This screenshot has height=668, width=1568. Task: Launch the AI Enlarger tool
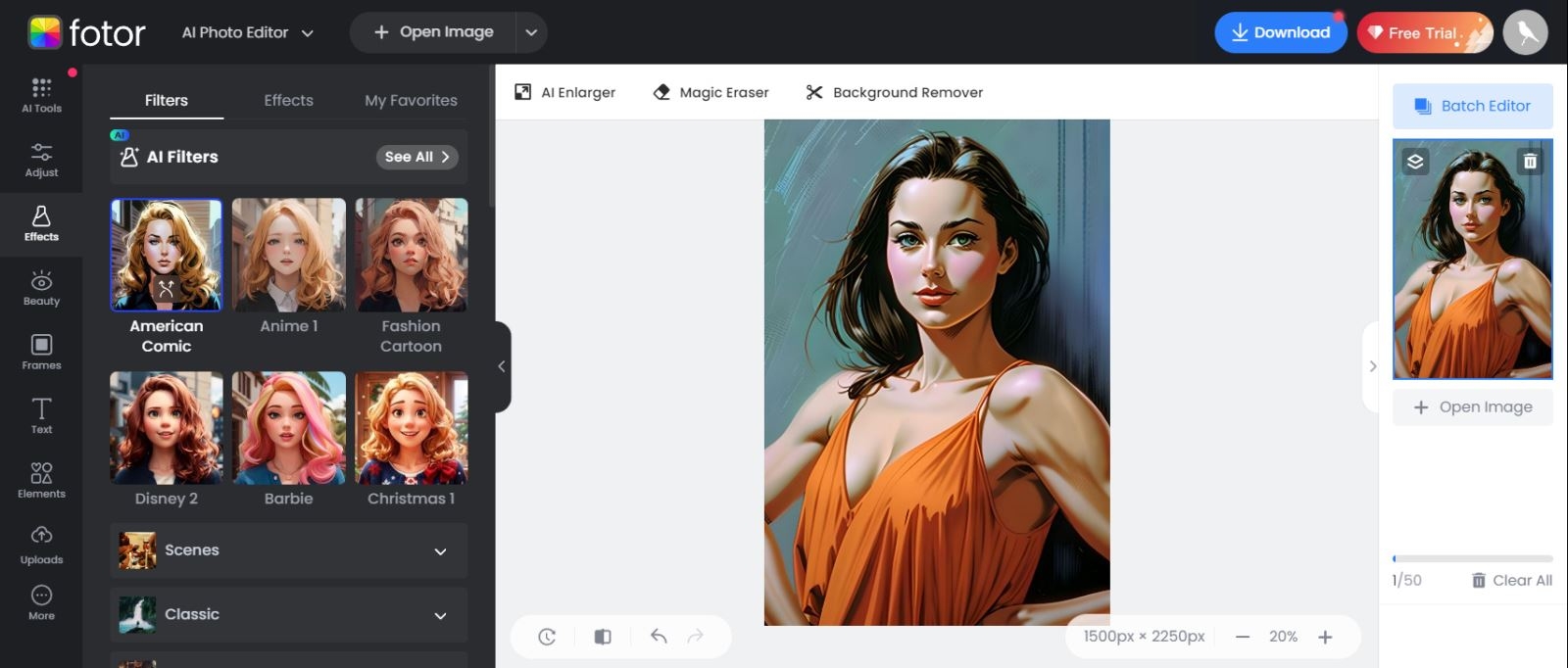click(x=565, y=92)
